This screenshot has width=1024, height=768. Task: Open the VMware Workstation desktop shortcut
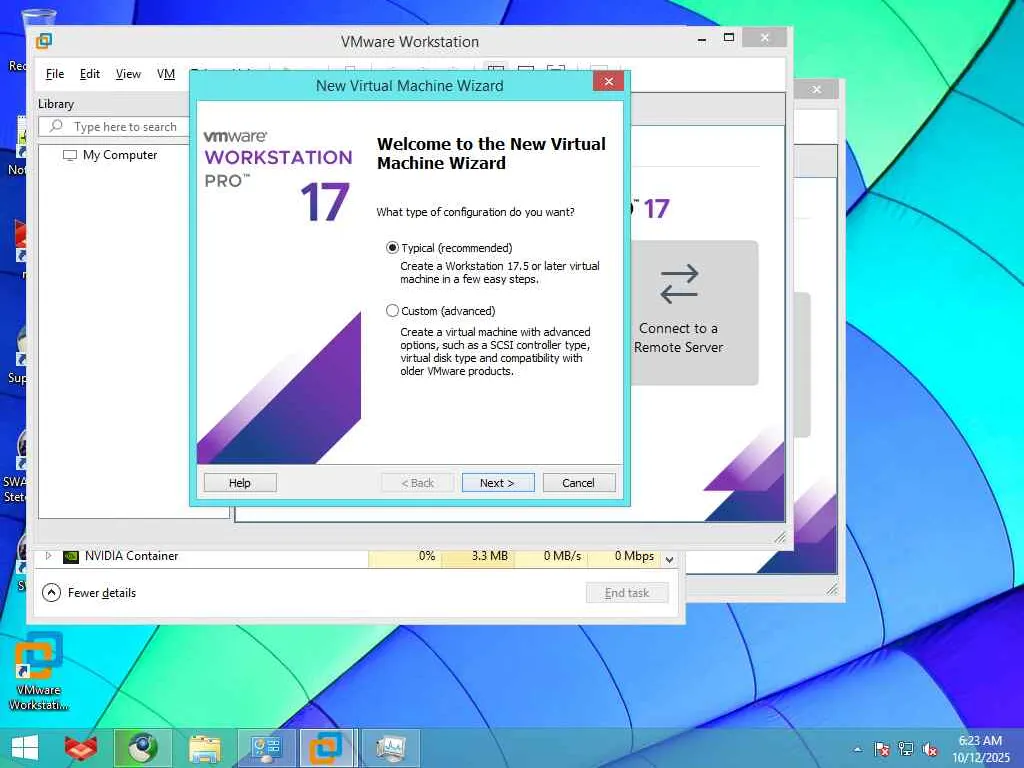tap(38, 671)
